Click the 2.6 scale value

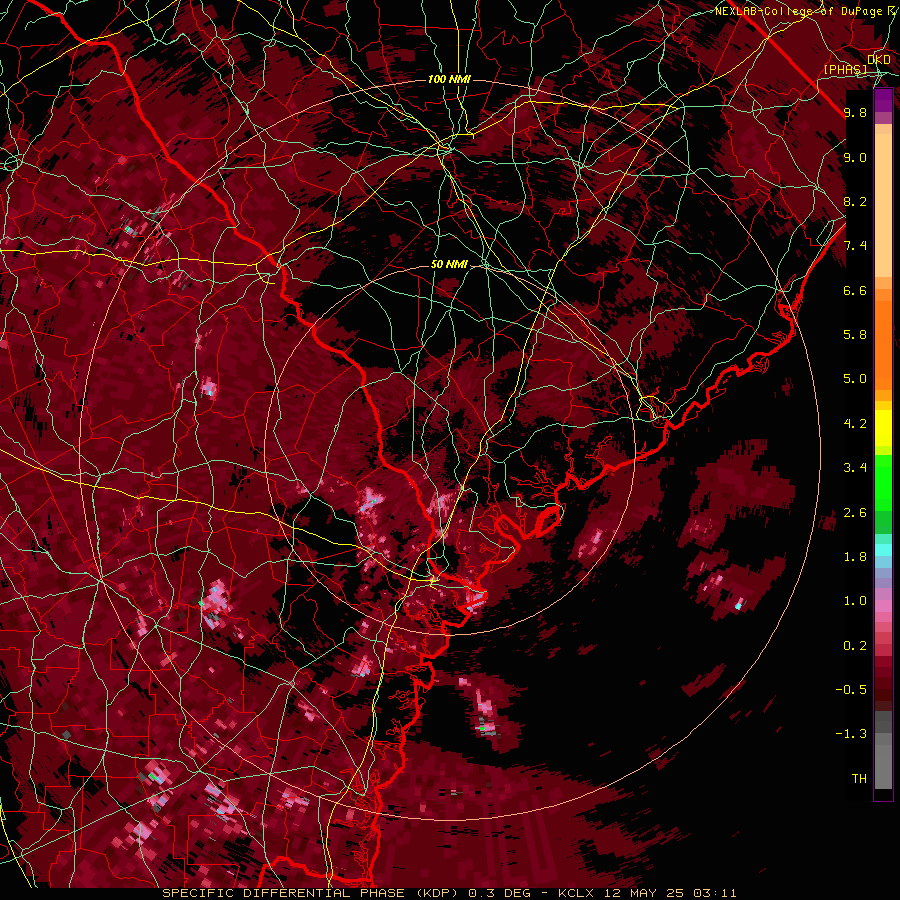(855, 513)
